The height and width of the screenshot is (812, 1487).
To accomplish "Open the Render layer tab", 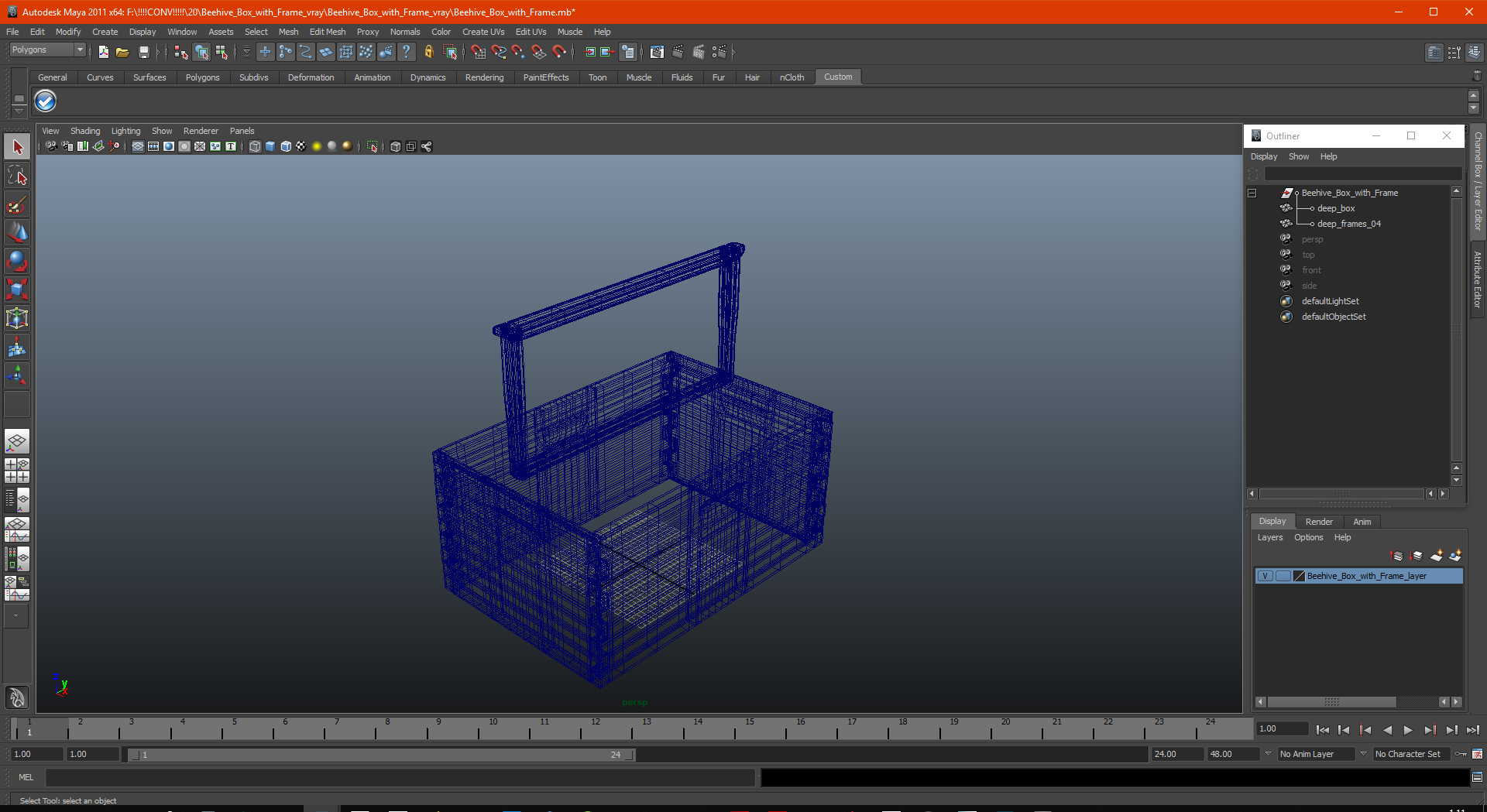I will (x=1319, y=522).
